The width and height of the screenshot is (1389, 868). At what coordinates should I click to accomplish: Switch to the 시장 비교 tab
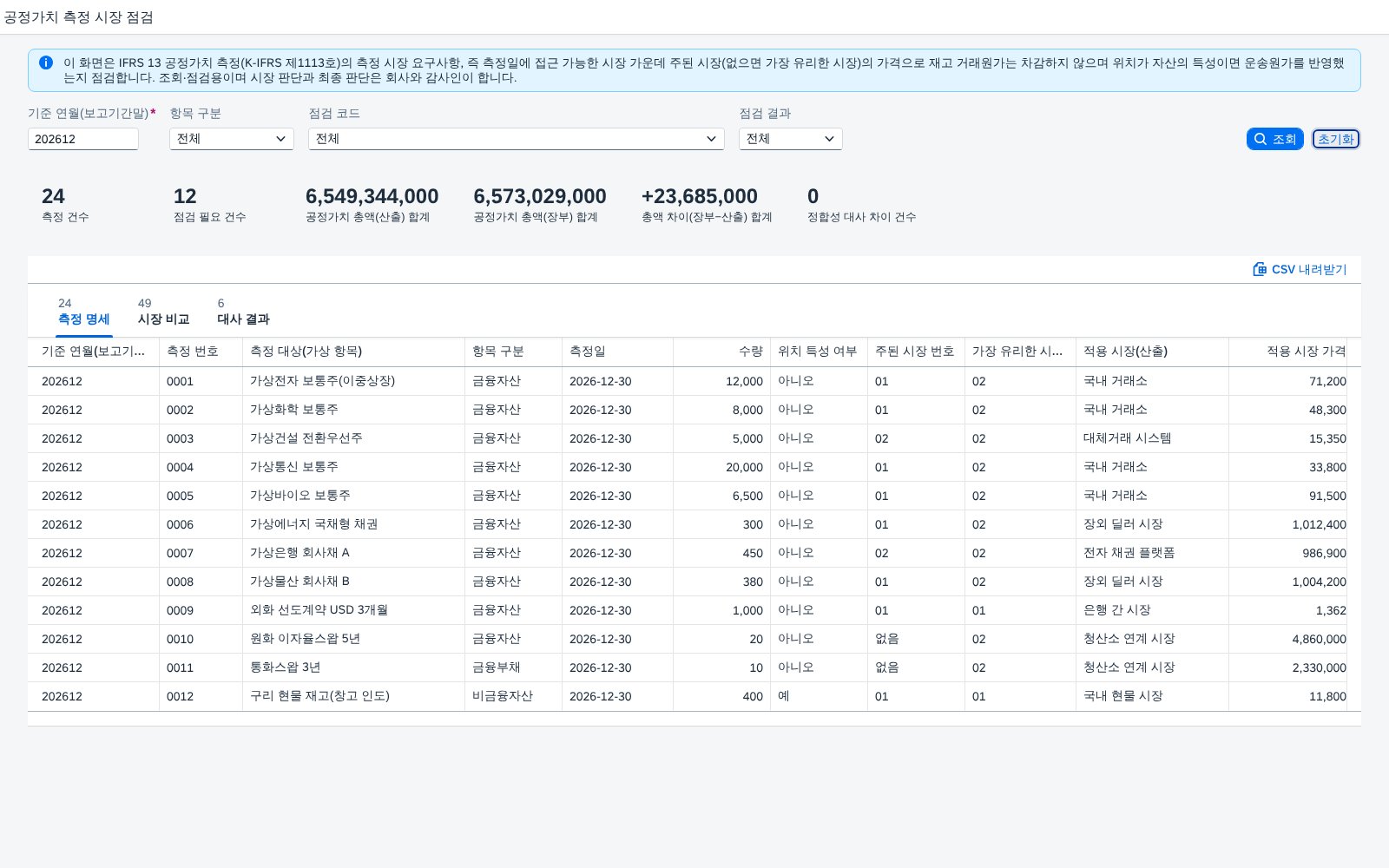[x=163, y=312]
